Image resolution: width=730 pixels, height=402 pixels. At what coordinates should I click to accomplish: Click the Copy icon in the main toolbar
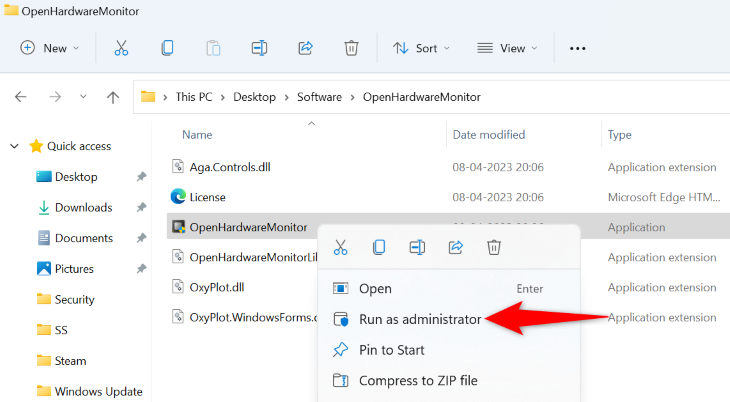coord(167,48)
